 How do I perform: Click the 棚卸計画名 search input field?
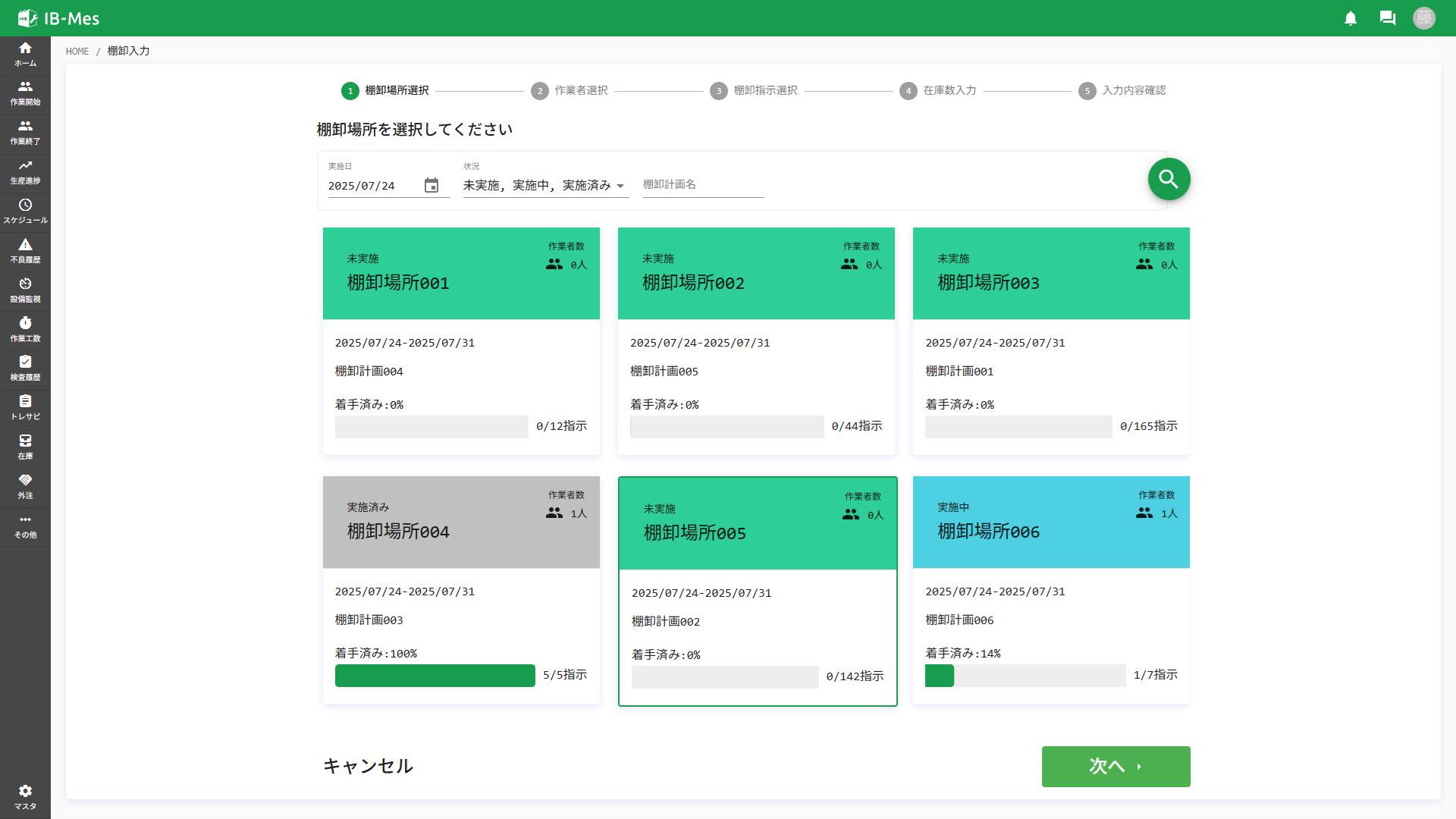(702, 184)
